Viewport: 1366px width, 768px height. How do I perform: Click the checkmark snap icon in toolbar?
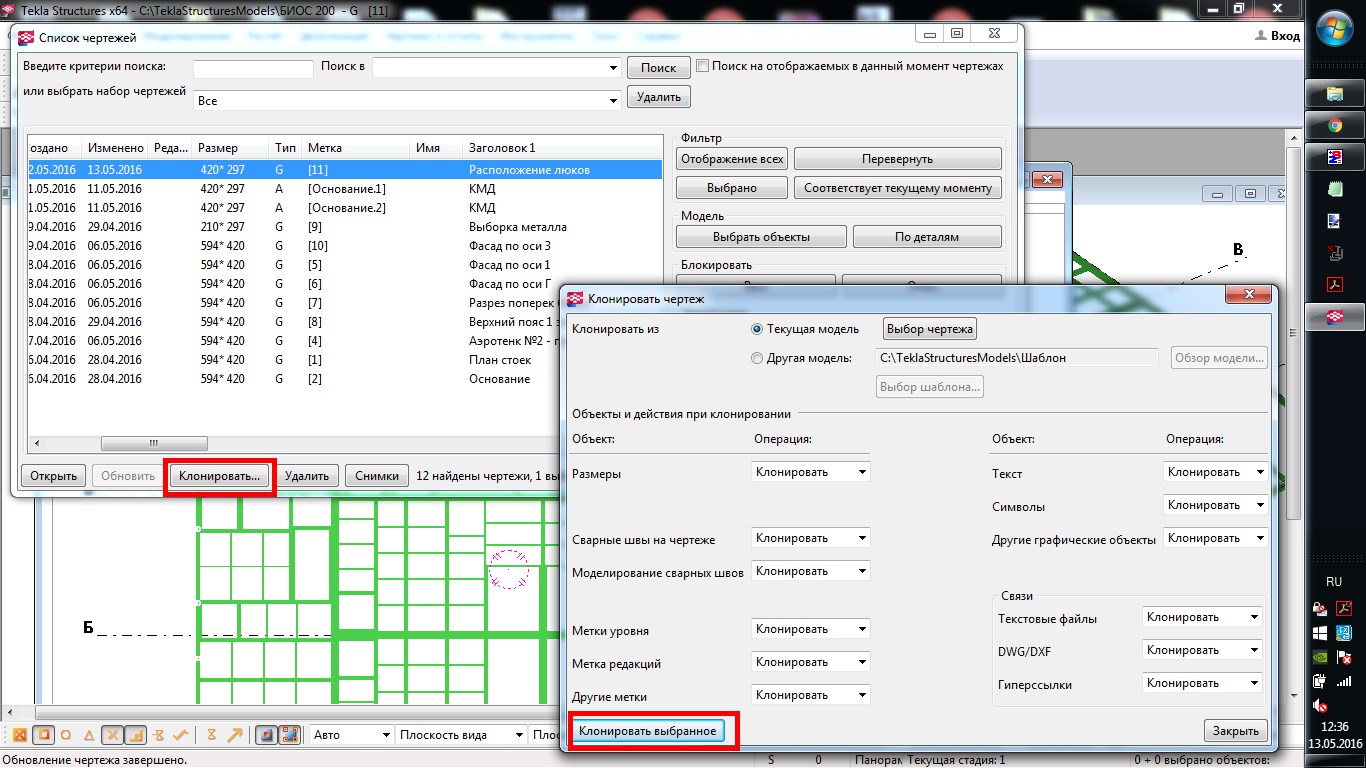[x=181, y=735]
